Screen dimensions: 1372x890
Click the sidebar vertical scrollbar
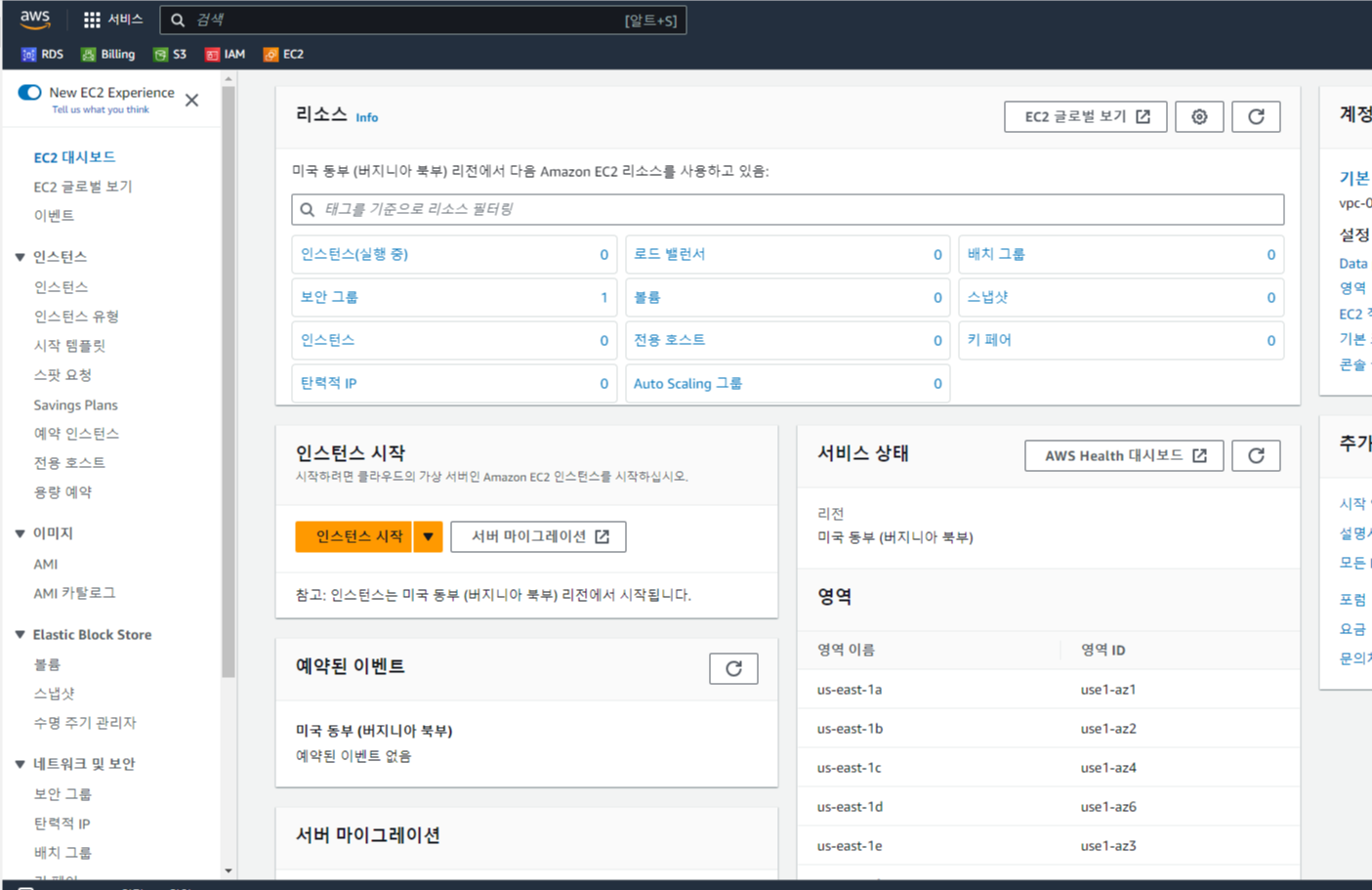coord(229,383)
